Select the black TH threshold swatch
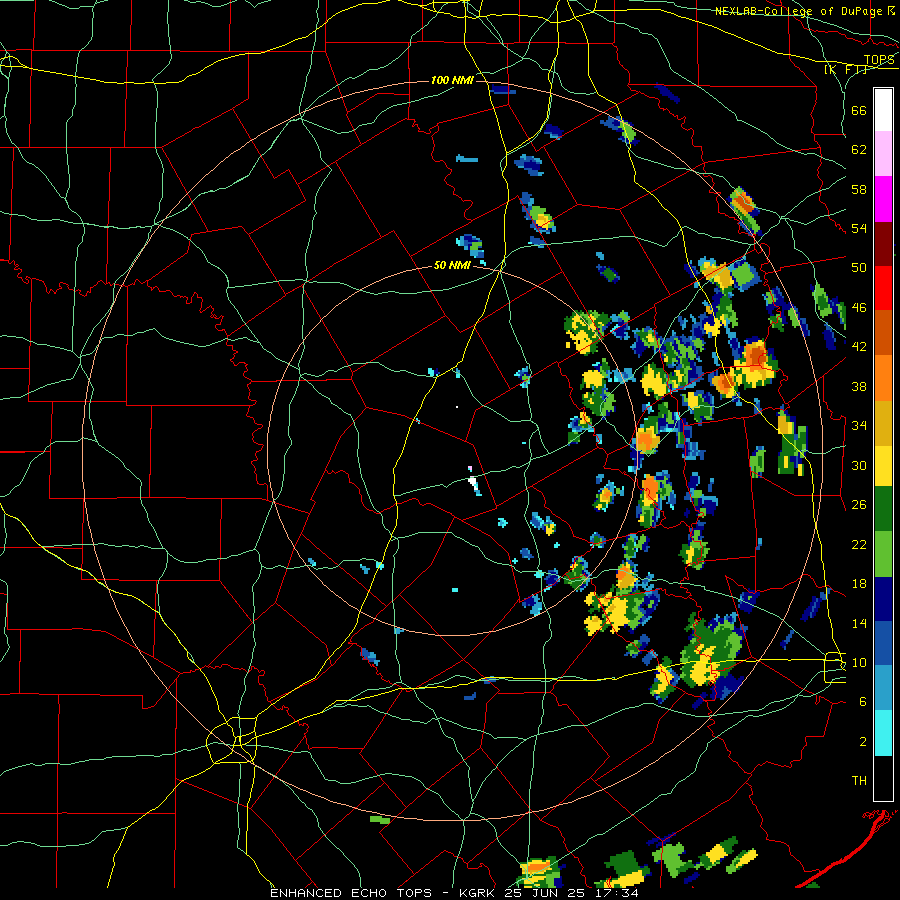 [x=883, y=778]
